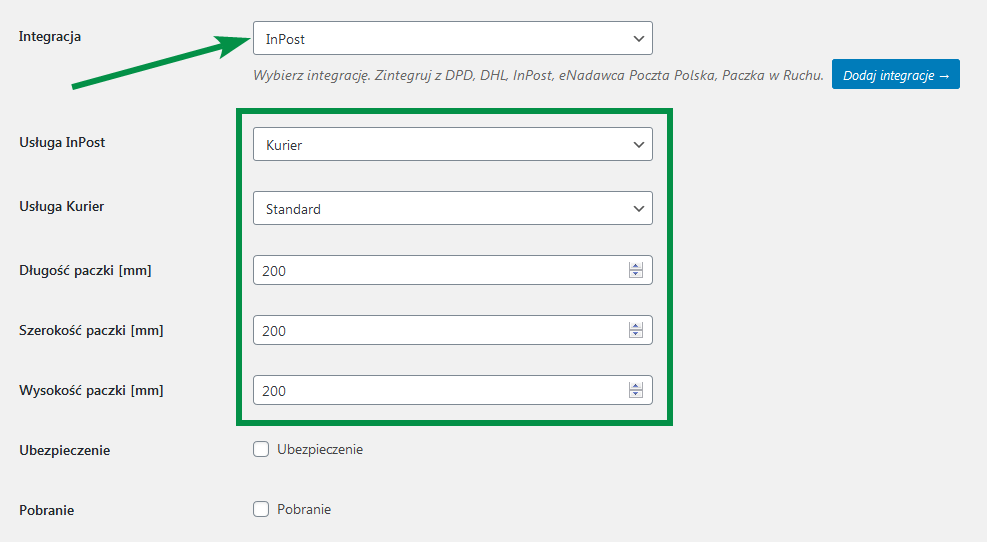Tick the Pobranie checkbox

[261, 509]
